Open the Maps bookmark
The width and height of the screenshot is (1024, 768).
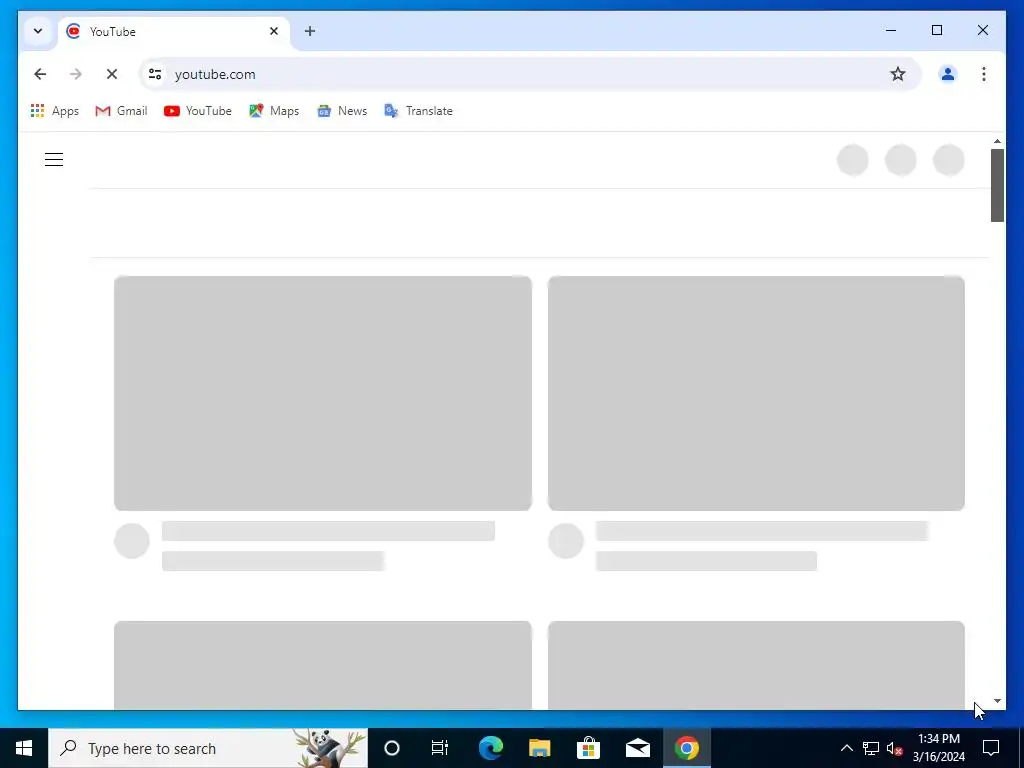tap(274, 111)
